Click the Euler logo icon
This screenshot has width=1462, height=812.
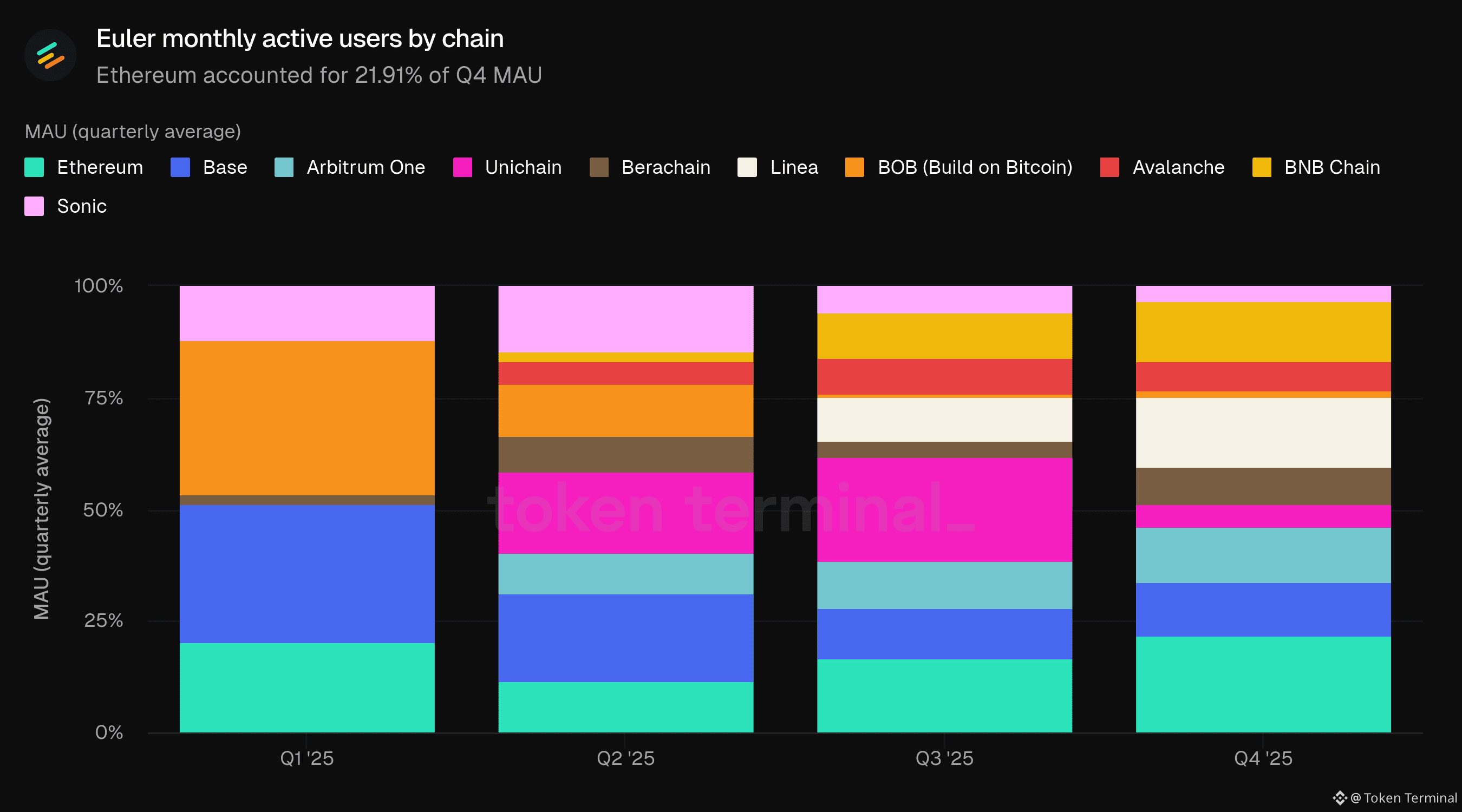coord(50,55)
